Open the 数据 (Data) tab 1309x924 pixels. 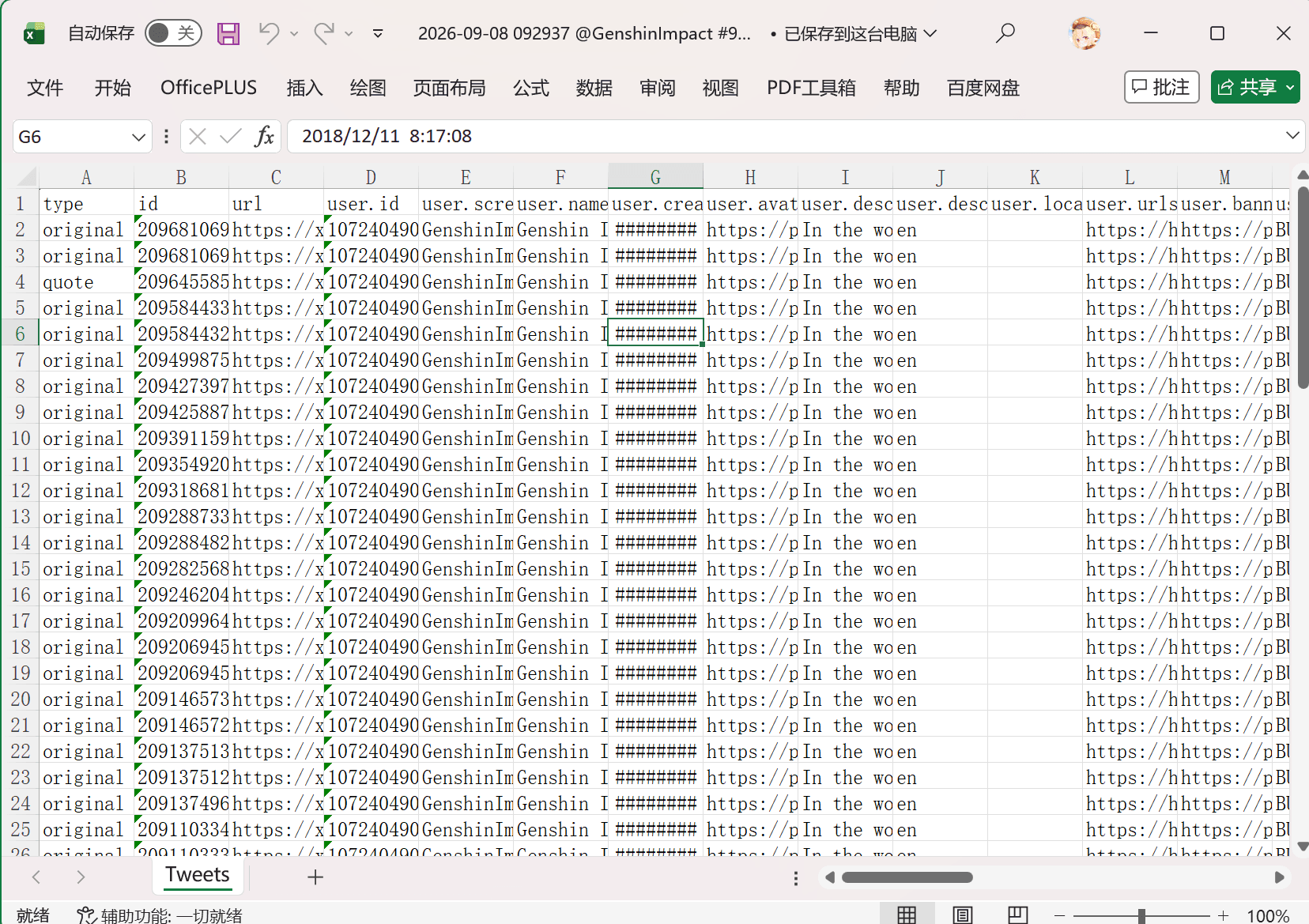594,88
